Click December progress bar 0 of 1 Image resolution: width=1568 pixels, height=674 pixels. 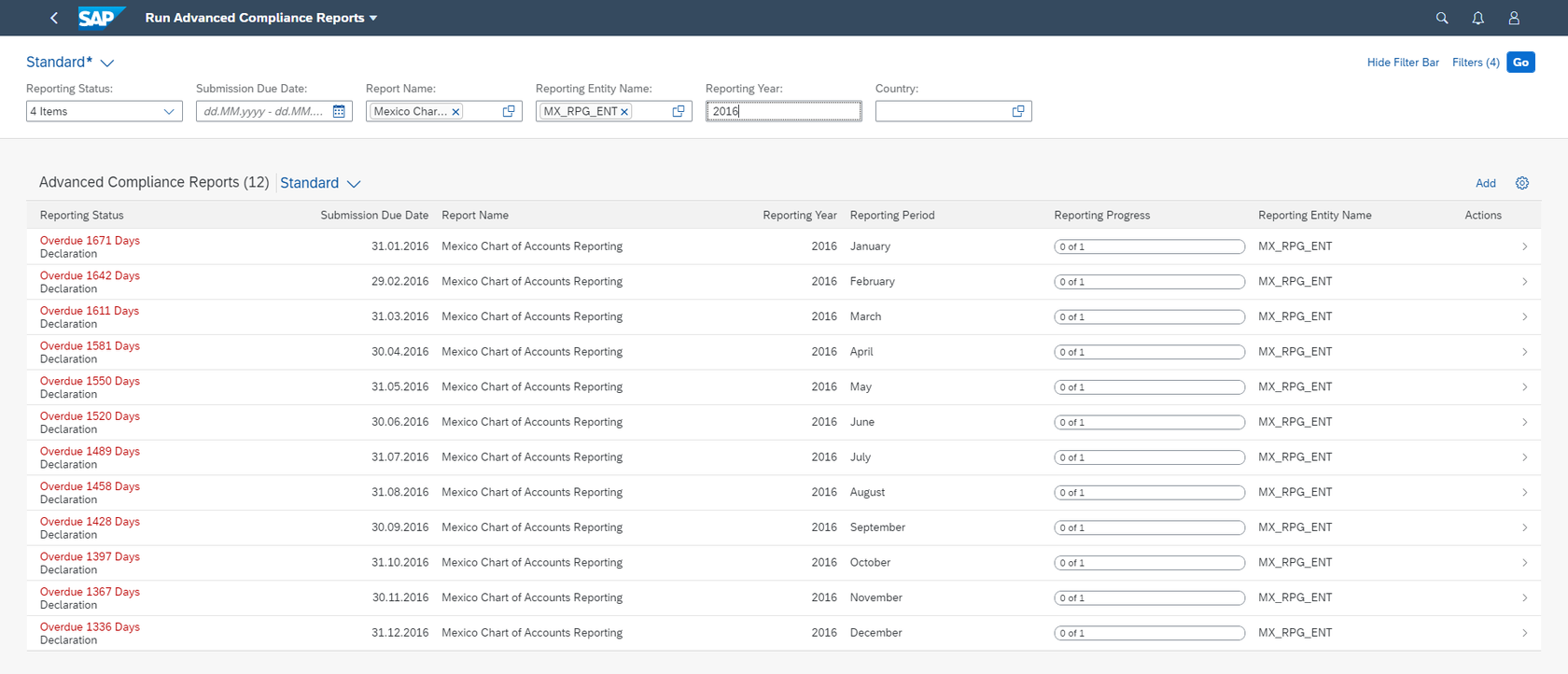pos(1150,633)
